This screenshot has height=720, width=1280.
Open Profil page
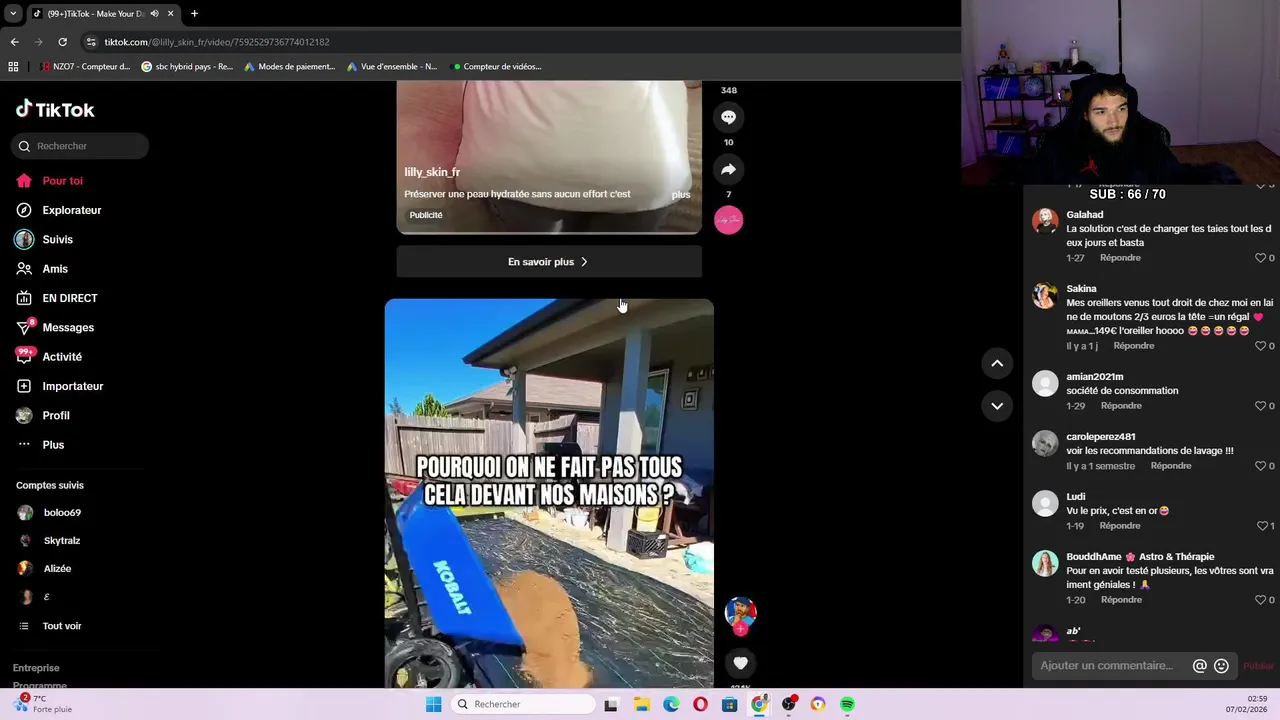56,416
